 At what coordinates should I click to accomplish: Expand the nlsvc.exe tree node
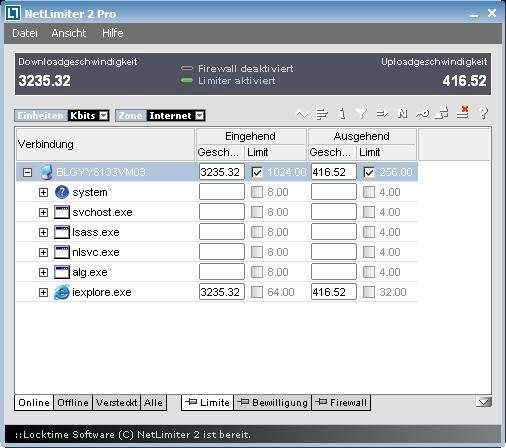coord(43,252)
